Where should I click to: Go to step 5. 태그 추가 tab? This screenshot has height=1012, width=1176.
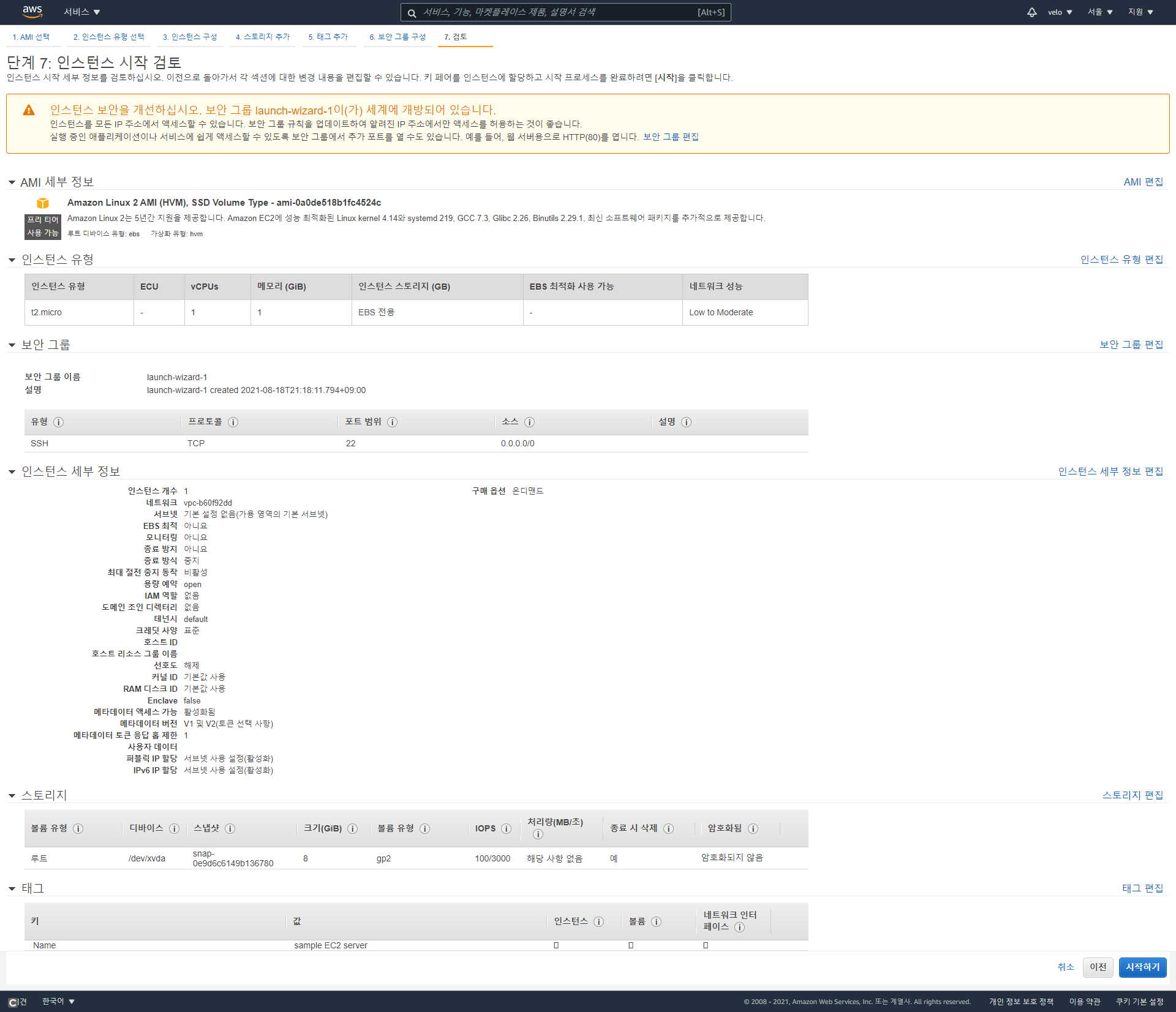pyautogui.click(x=328, y=37)
